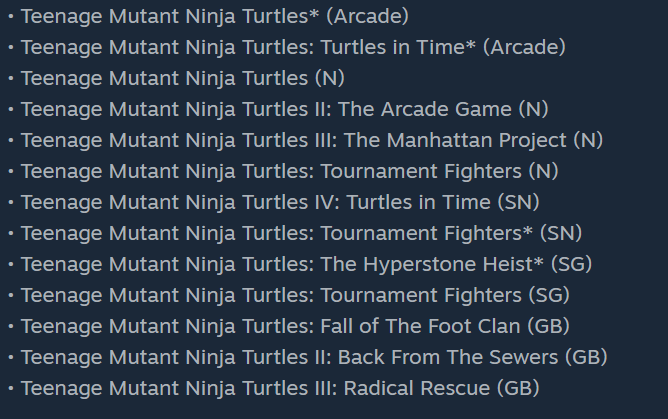Viewport: 668px width, 419px height.
Task: Click the (GB) tag after Back From The Sewers
Action: tap(586, 357)
